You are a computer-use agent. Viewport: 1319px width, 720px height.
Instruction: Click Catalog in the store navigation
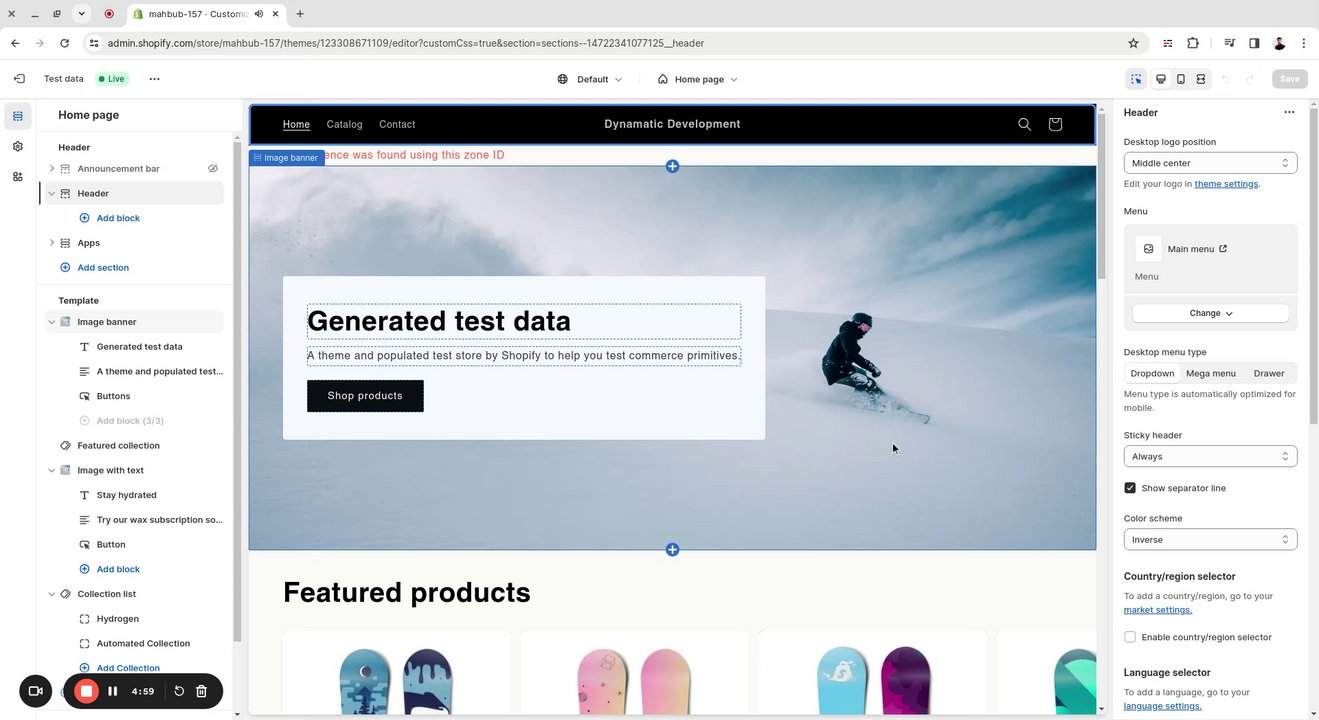(x=344, y=124)
